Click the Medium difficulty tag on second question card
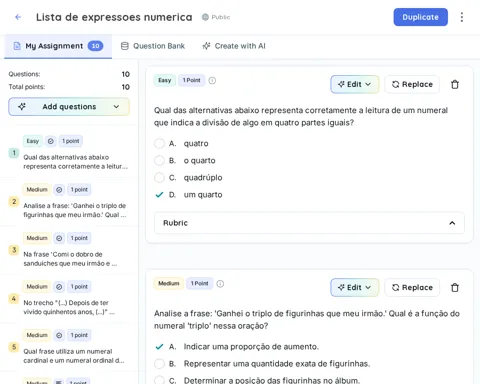 [x=169, y=283]
